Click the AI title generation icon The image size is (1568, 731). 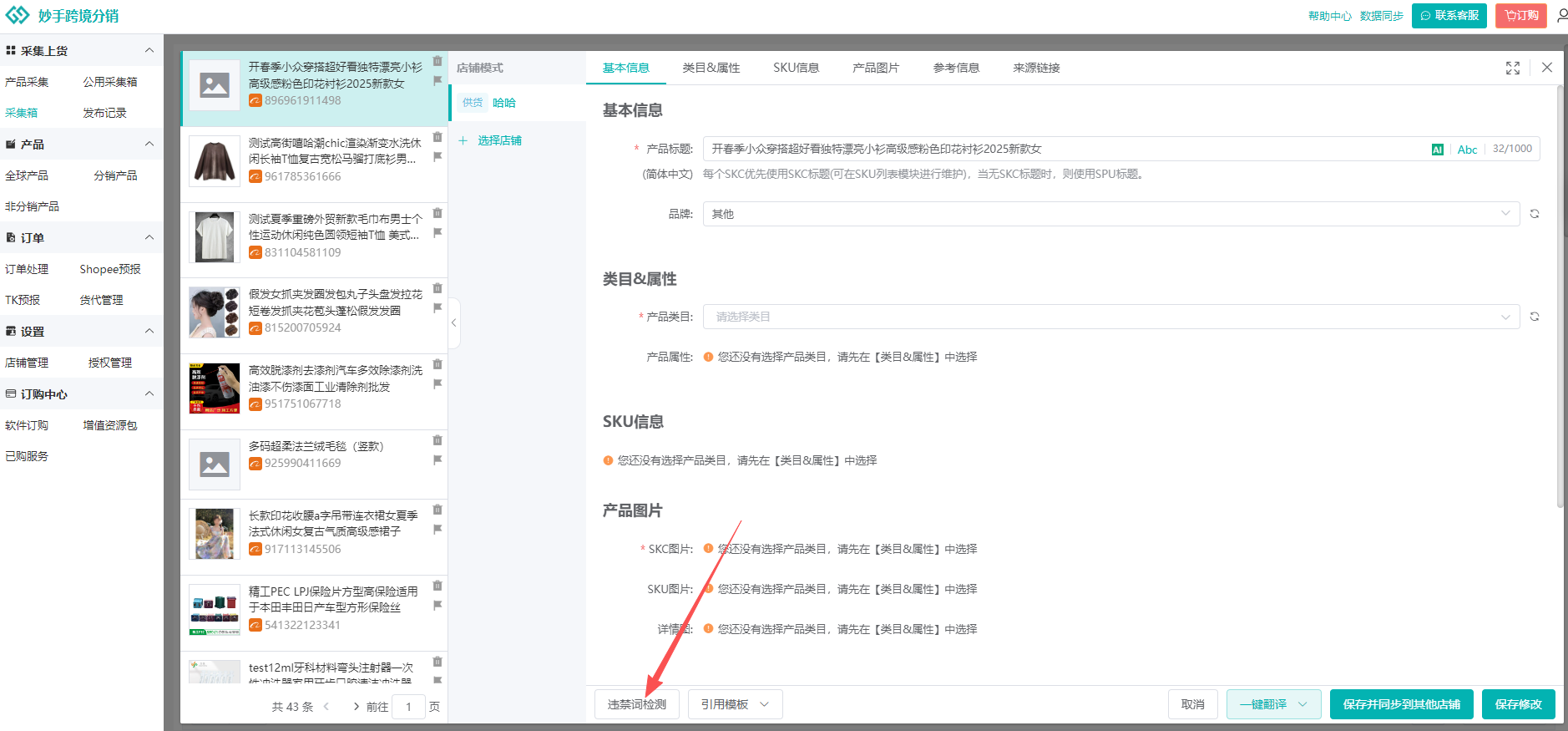[1437, 150]
